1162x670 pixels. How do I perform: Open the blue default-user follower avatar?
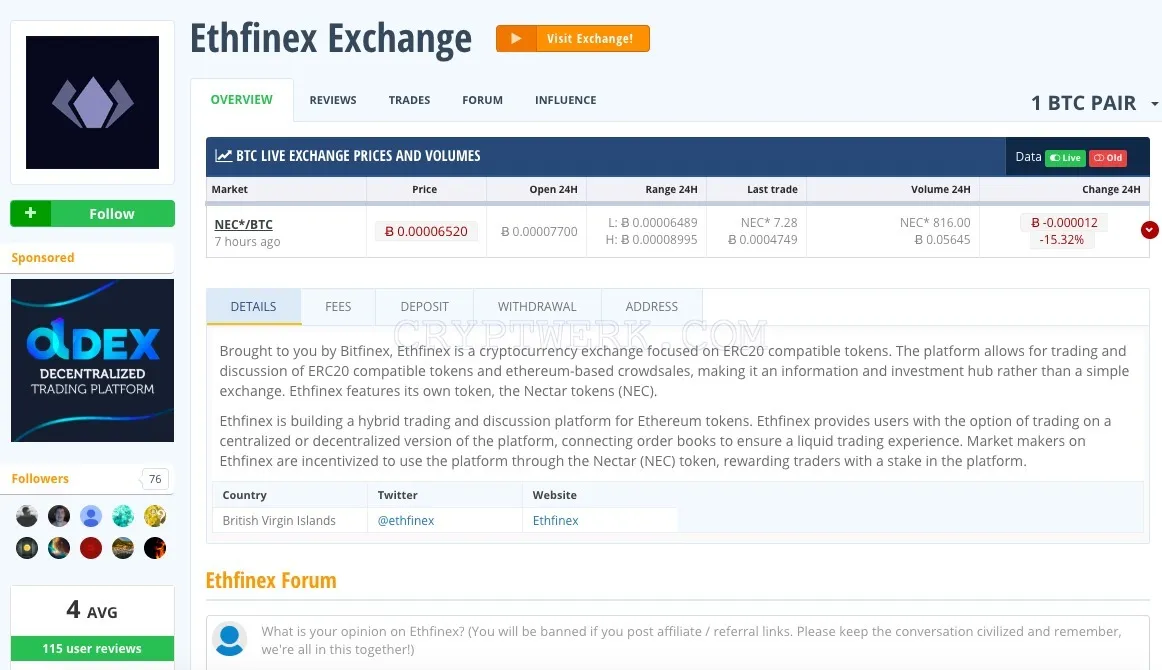91,516
